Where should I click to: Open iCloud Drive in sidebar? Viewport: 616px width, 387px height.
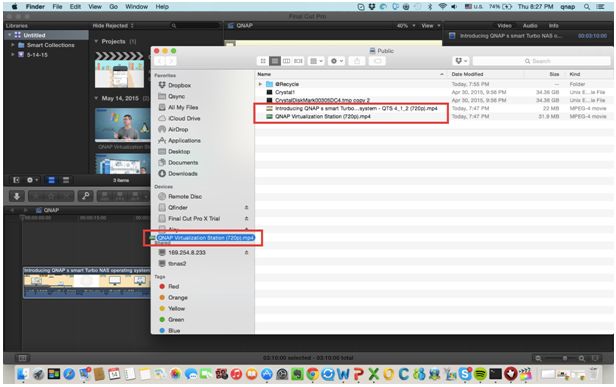pos(184,118)
